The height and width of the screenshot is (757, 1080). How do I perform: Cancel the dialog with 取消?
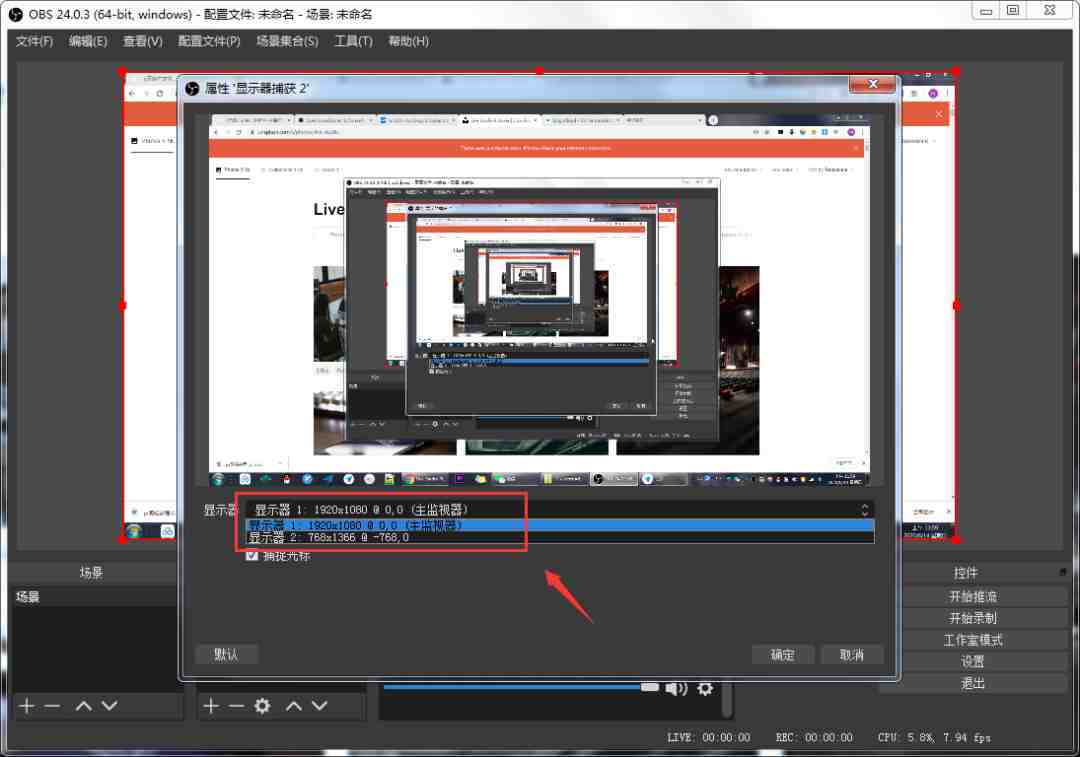852,654
